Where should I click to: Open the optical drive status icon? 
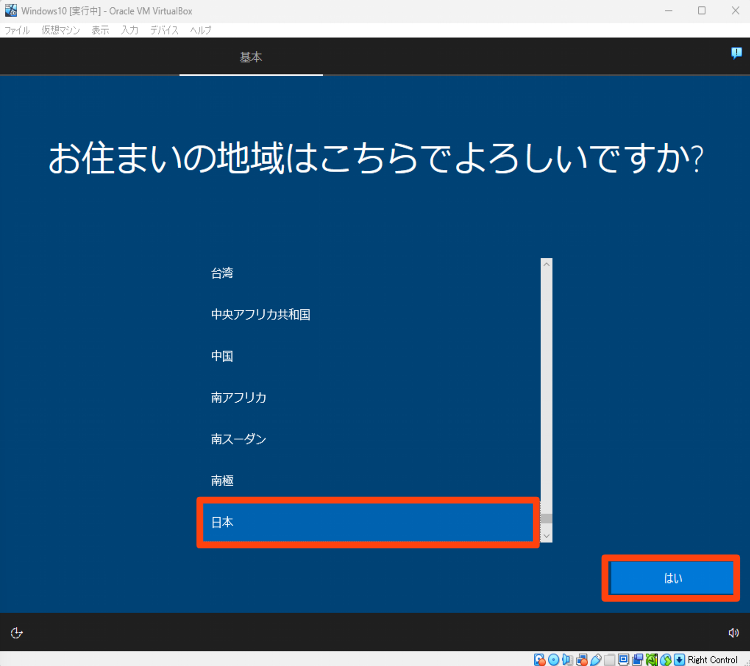553,659
